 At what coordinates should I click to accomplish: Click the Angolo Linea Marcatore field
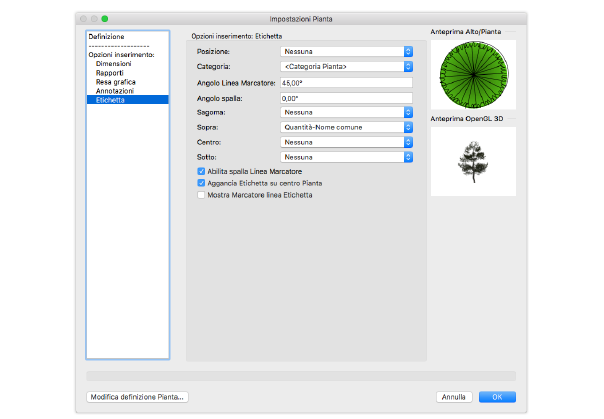[346, 83]
